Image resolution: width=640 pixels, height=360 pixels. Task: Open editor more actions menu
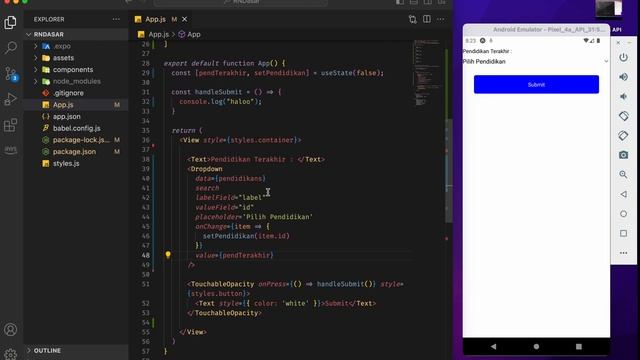coord(440,19)
